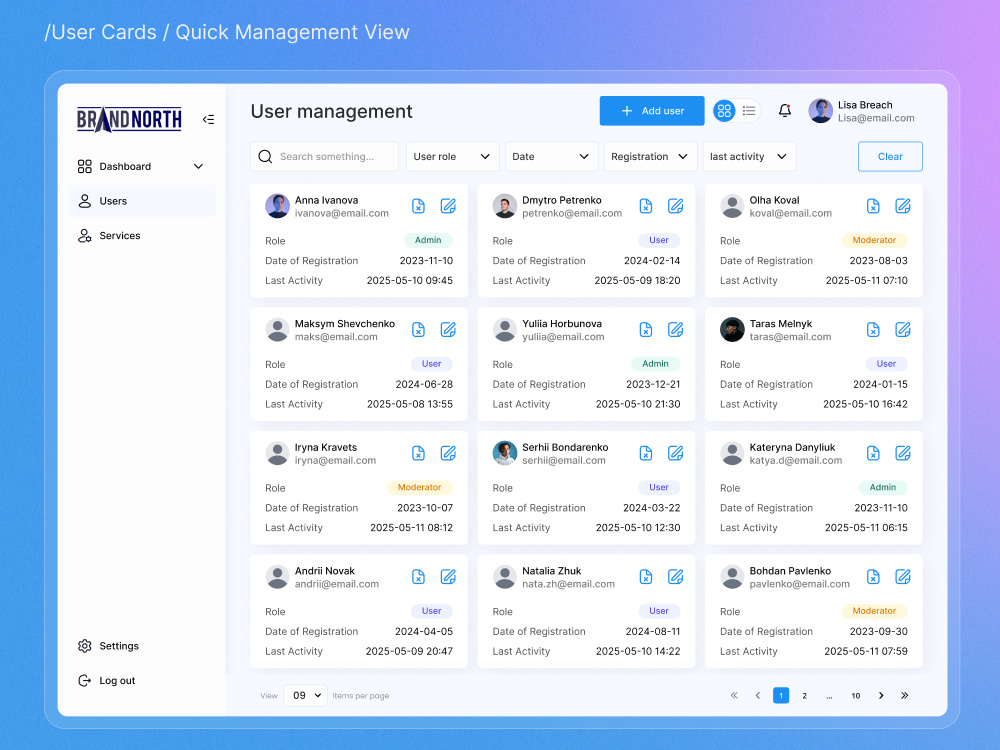
Task: Click the Admin badge on Anna Ivanova
Action: coord(428,240)
